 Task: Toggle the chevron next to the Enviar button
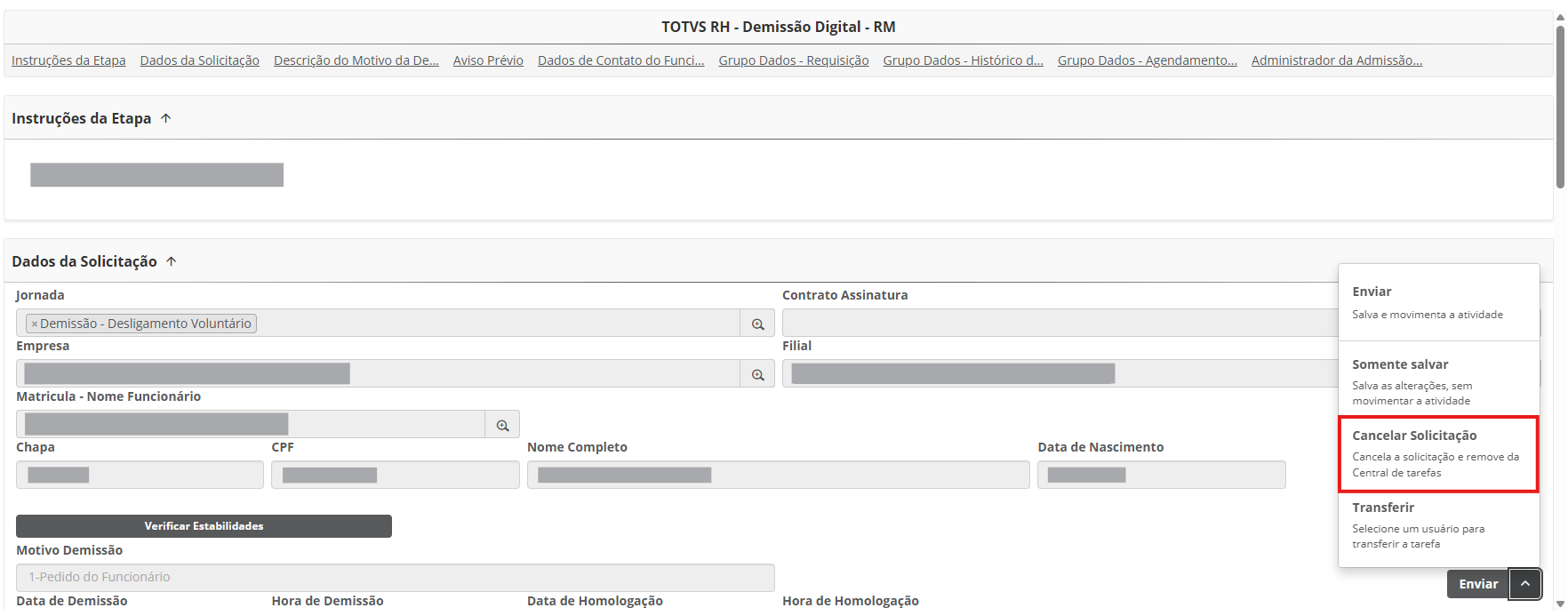1524,584
